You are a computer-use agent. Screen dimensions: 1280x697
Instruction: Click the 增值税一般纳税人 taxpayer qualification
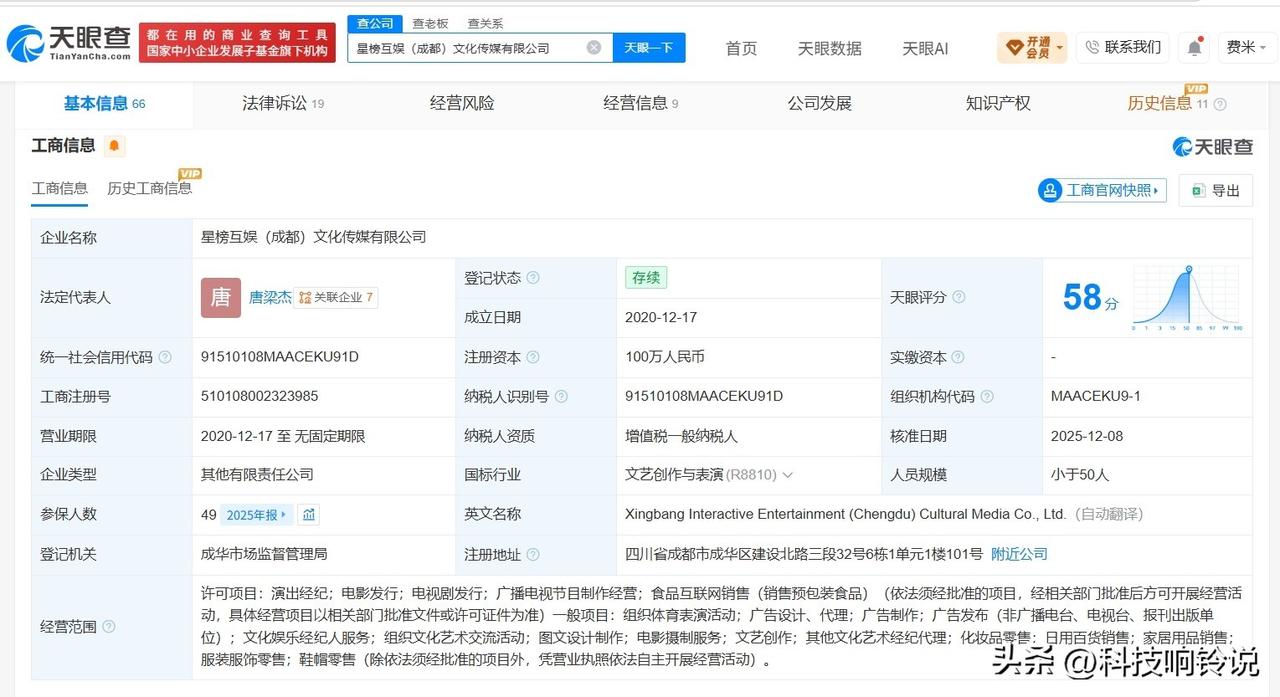682,436
